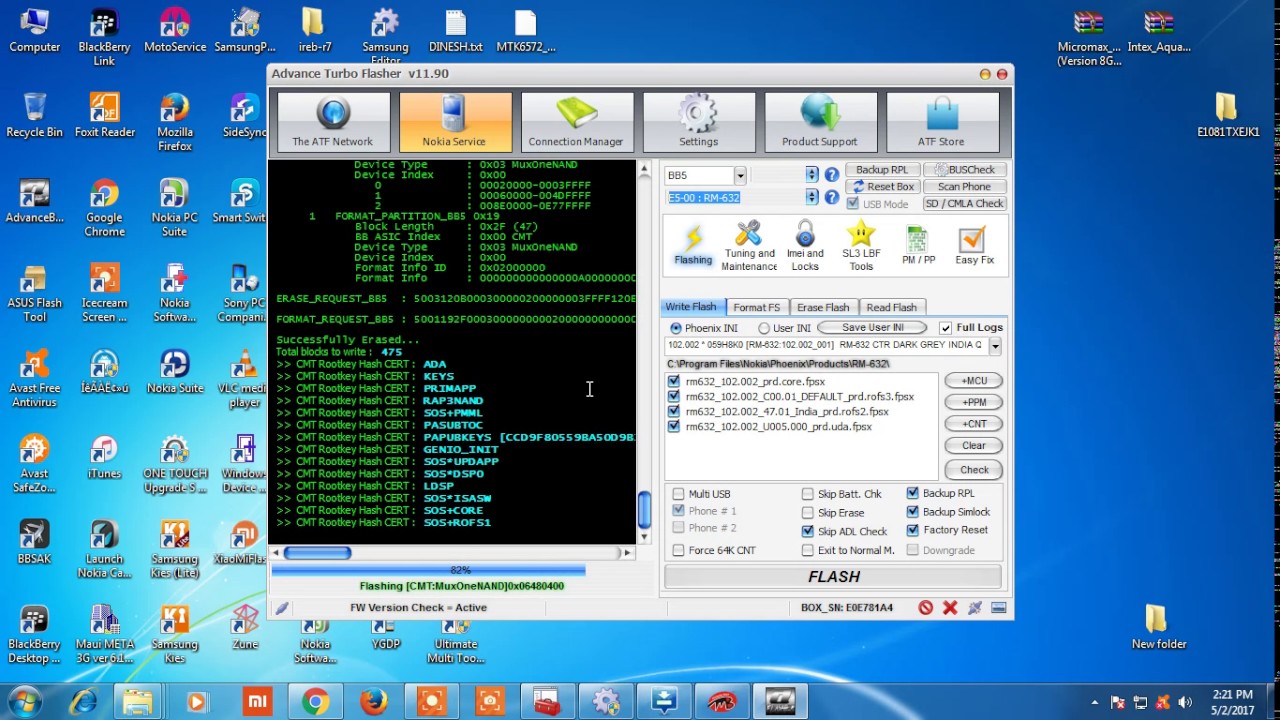1280x720 pixels.
Task: Click the Backup RPL button
Action: tap(882, 170)
